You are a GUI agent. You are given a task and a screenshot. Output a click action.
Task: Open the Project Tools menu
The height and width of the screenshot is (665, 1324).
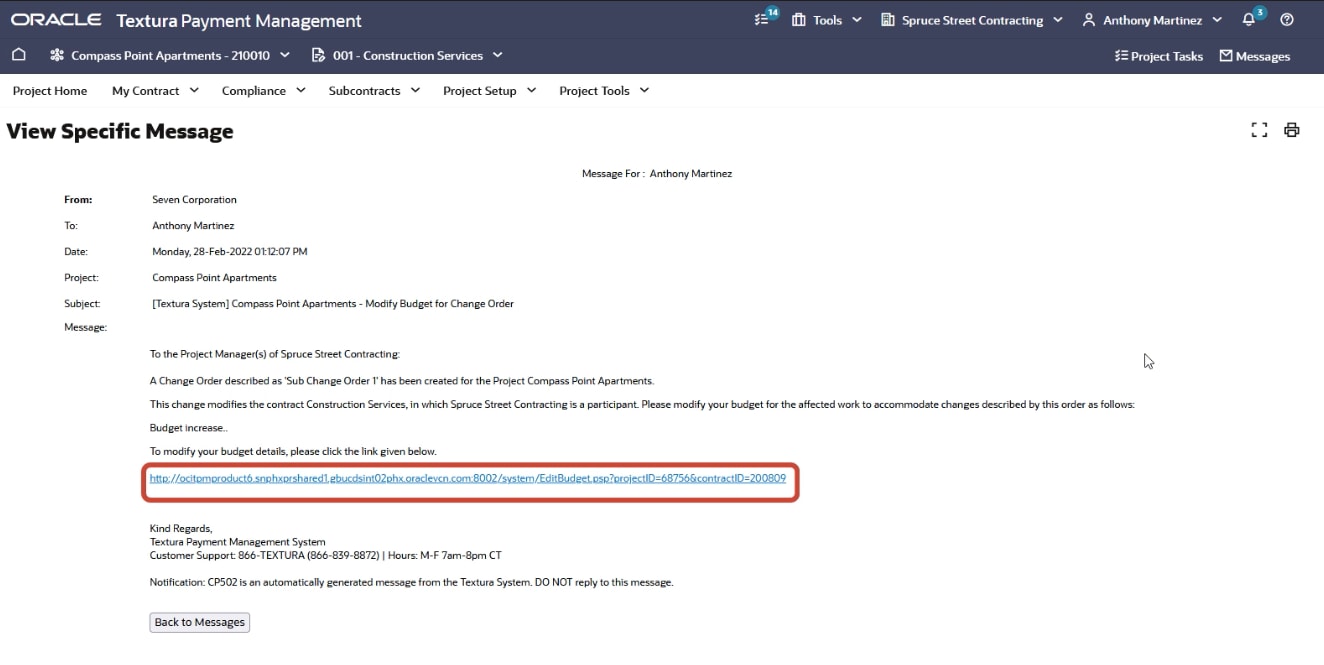pyautogui.click(x=604, y=90)
